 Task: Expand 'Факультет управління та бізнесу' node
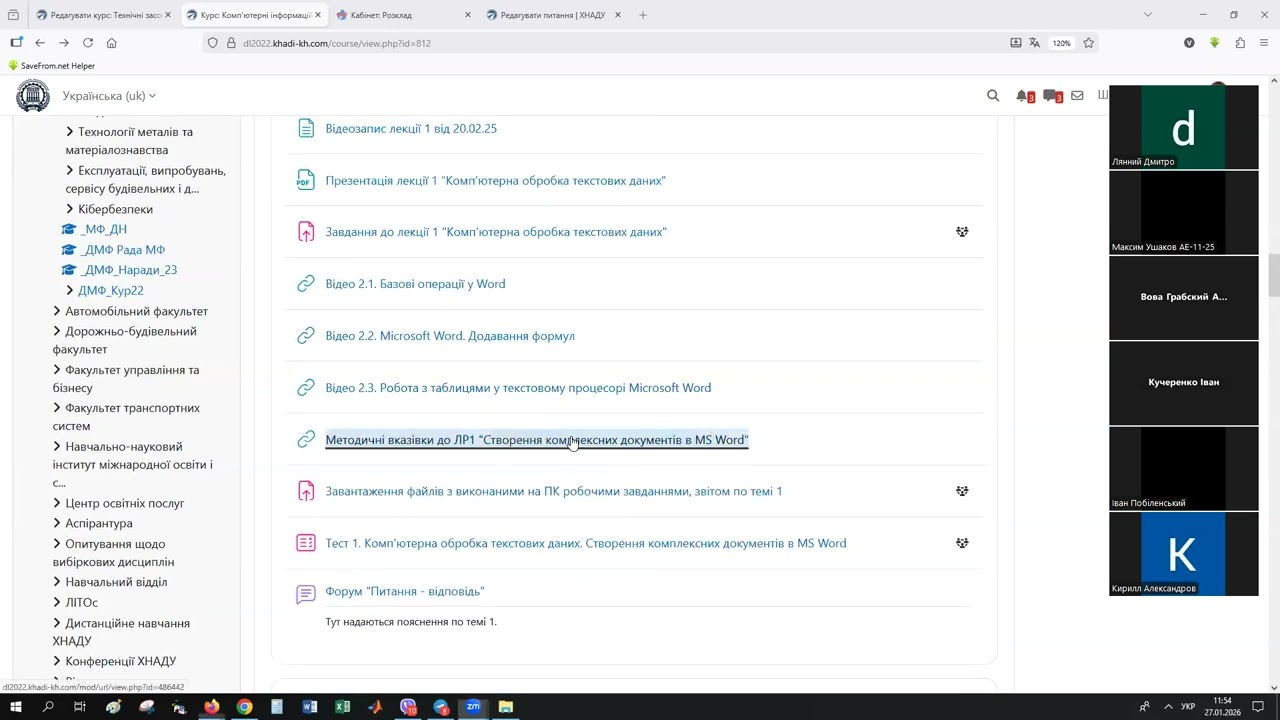click(57, 370)
